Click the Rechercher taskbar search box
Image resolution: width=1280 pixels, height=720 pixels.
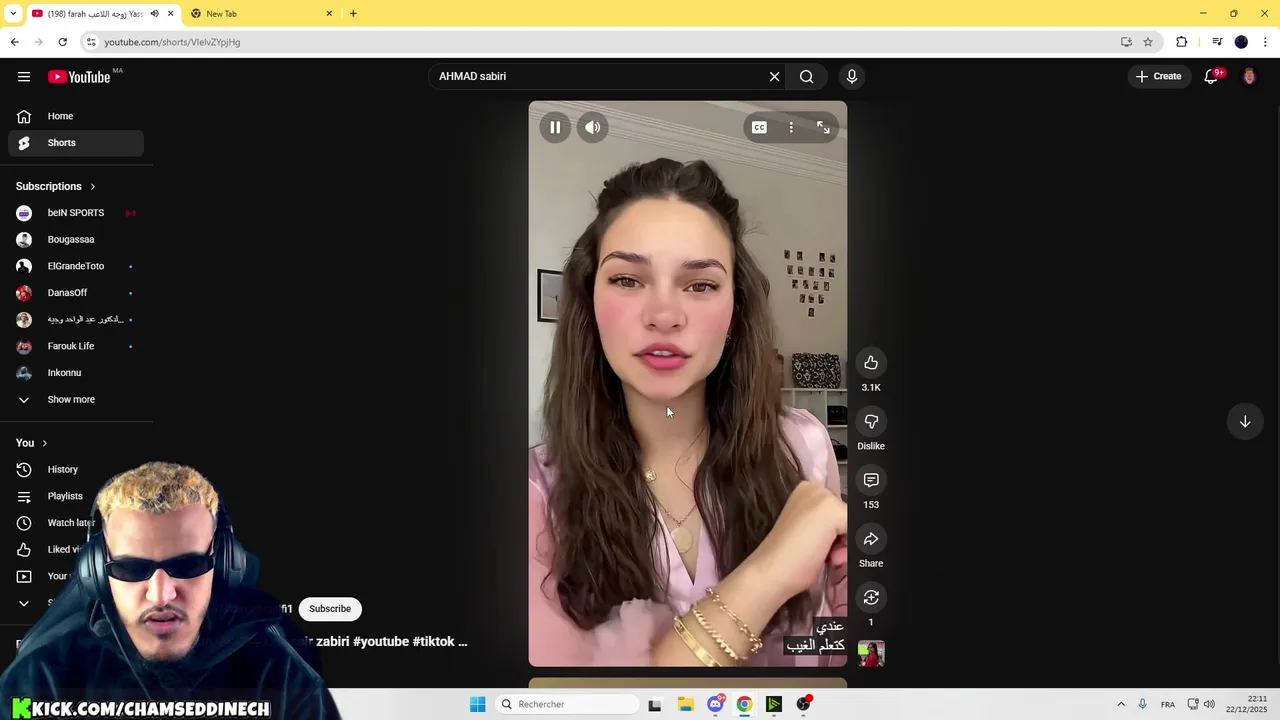point(567,705)
